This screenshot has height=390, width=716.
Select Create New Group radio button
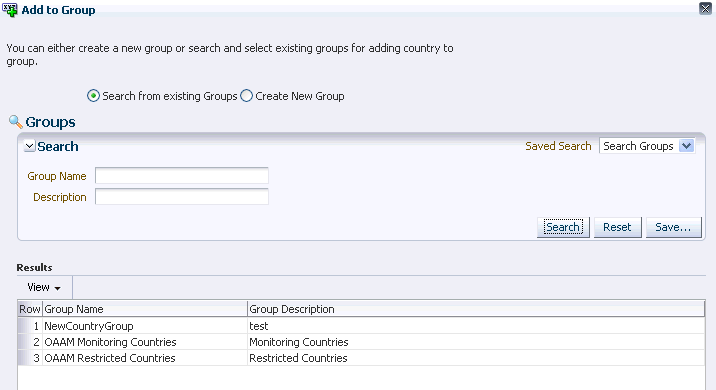[247, 96]
